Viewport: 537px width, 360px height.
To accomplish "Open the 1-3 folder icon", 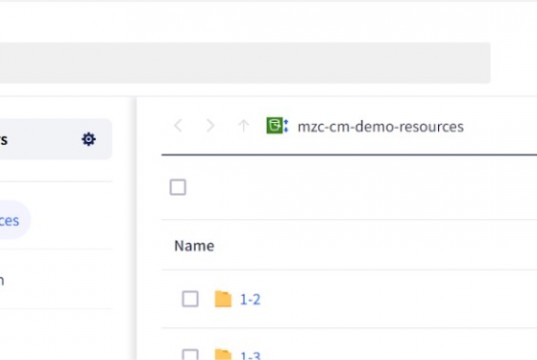I will click(223, 355).
